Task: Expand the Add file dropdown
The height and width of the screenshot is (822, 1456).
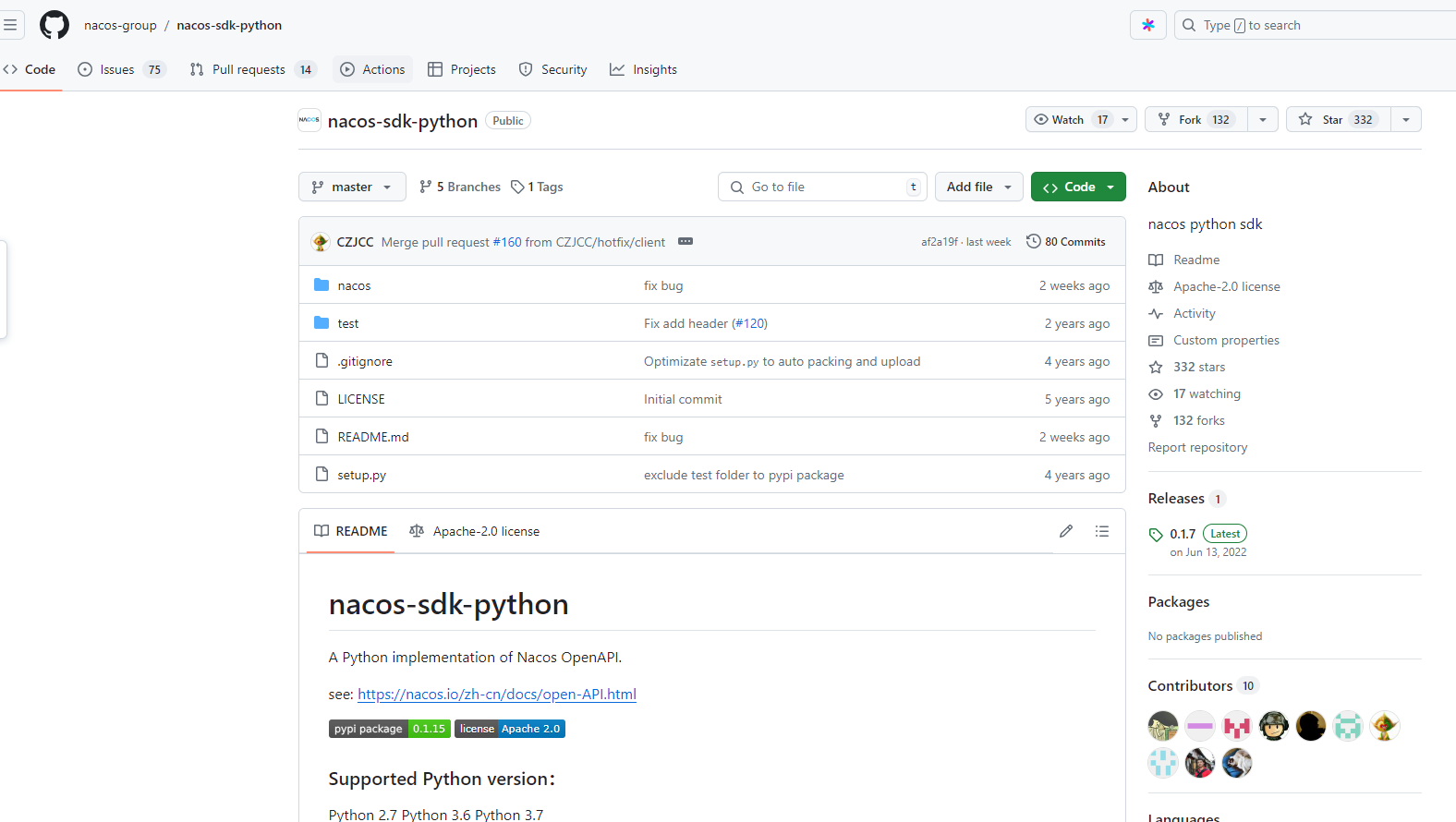Action: tap(979, 187)
